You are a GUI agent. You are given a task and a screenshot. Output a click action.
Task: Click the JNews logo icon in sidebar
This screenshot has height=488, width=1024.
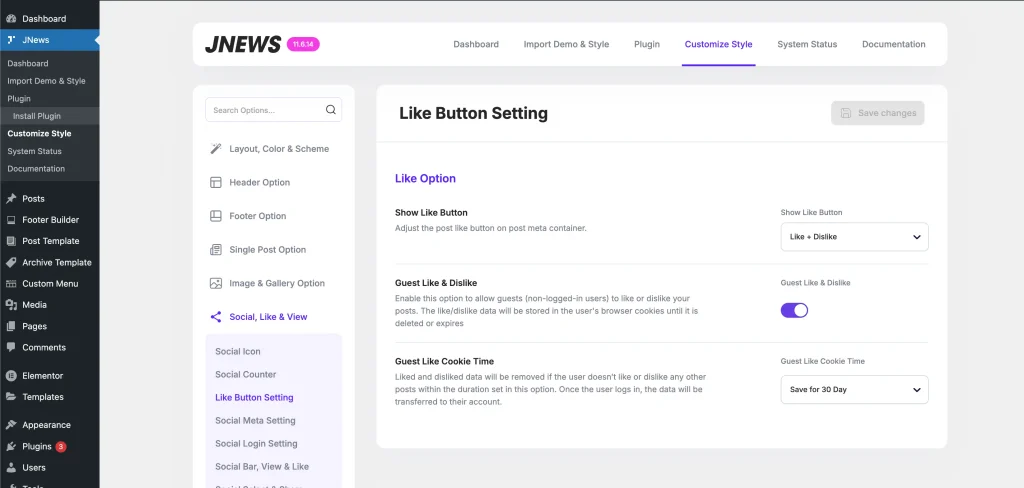pyautogui.click(x=11, y=40)
